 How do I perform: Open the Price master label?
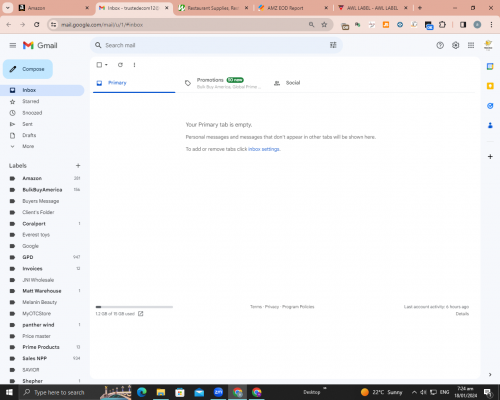[x=36, y=336]
